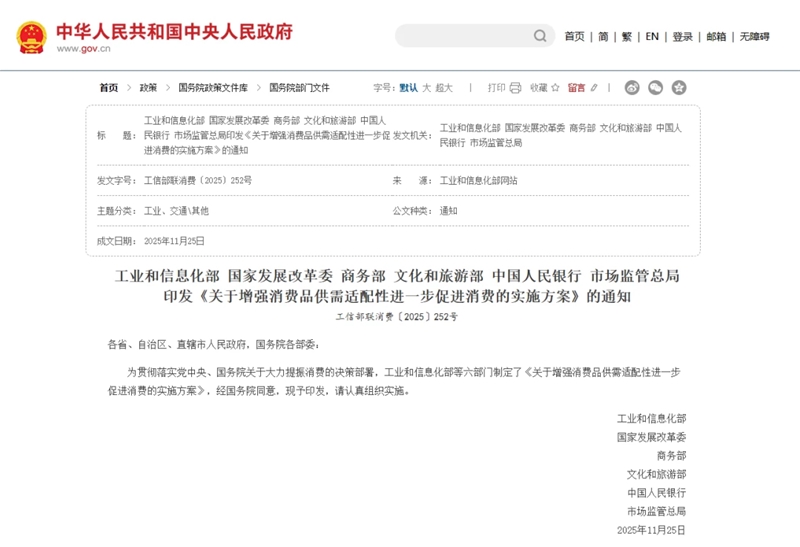
Task: Open 邮箱 mailbox link
Action: pos(716,37)
